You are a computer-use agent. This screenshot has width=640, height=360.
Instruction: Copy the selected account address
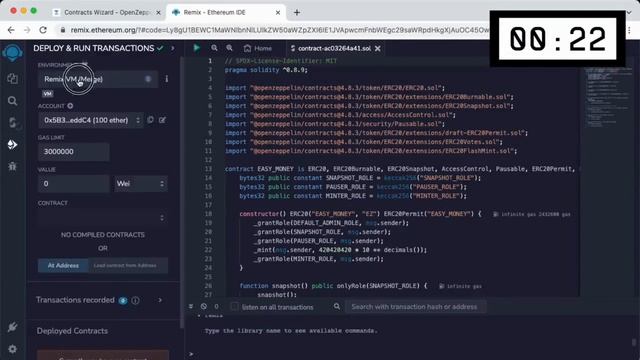pyautogui.click(x=151, y=120)
